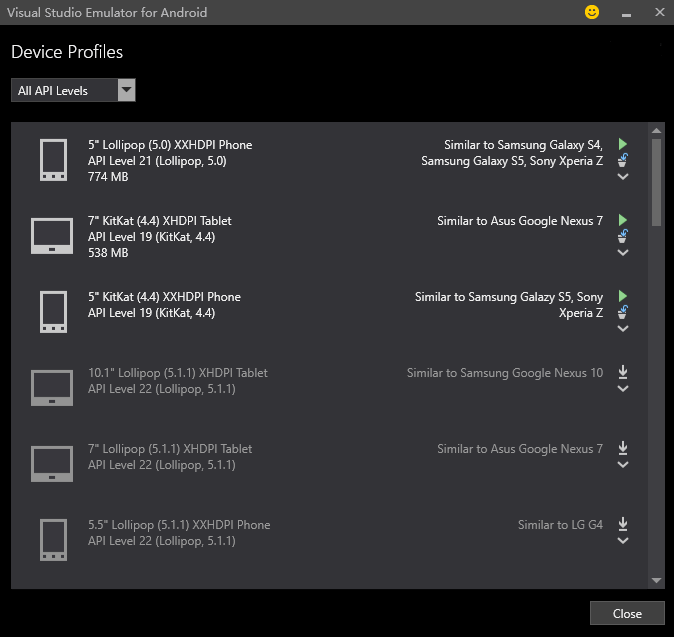Uninstall the 5" KitKat (4.4) phone profile
The image size is (674, 637).
[622, 312]
